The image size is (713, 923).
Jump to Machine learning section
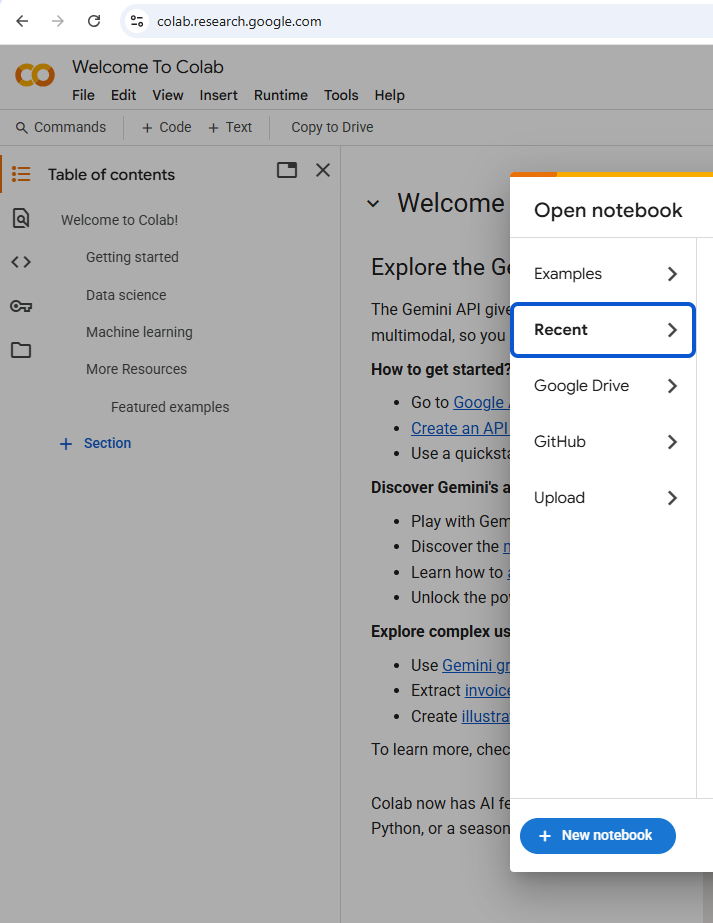(x=139, y=332)
